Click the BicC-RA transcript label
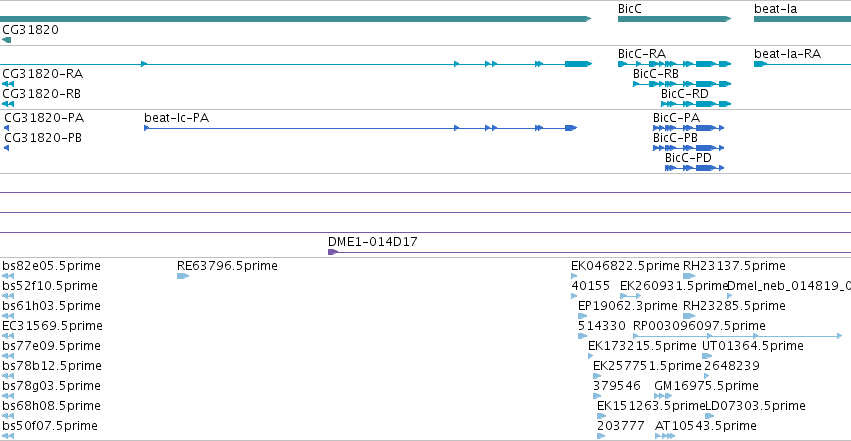851x441 pixels. 642,54
